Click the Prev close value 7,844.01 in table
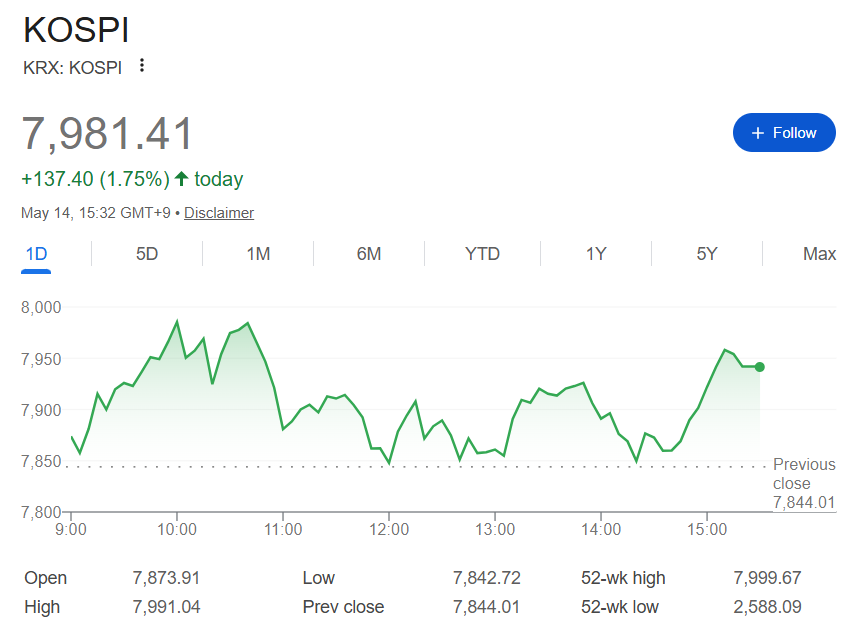 click(486, 607)
